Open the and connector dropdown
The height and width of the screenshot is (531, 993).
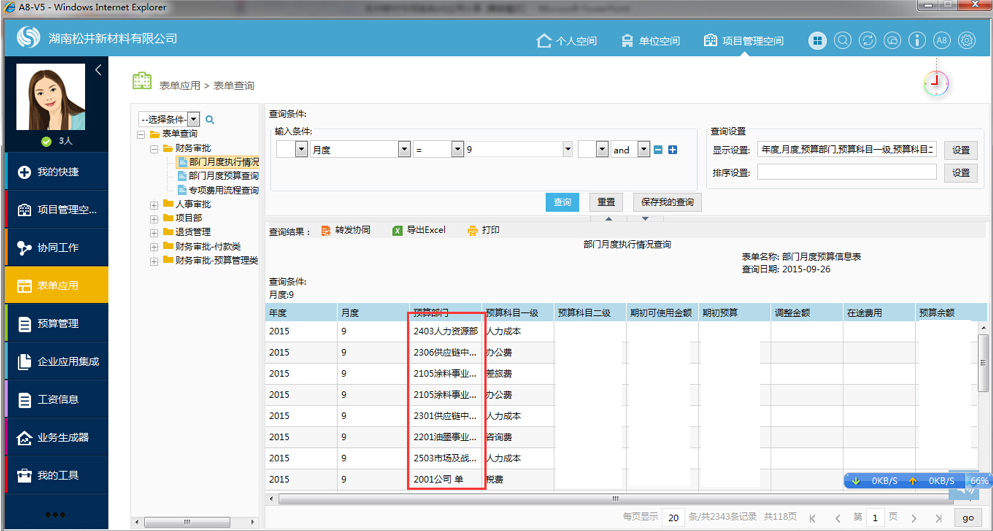(x=643, y=150)
